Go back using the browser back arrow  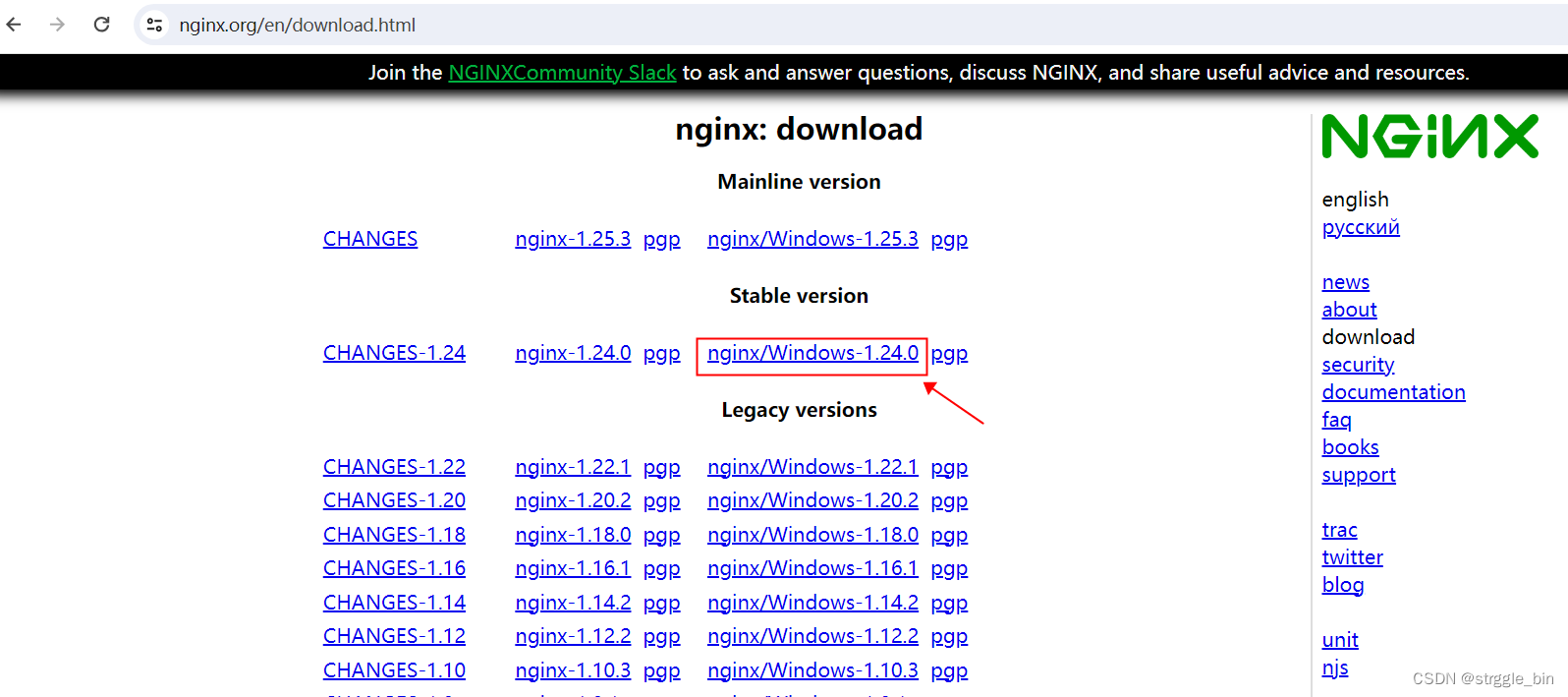point(14,25)
